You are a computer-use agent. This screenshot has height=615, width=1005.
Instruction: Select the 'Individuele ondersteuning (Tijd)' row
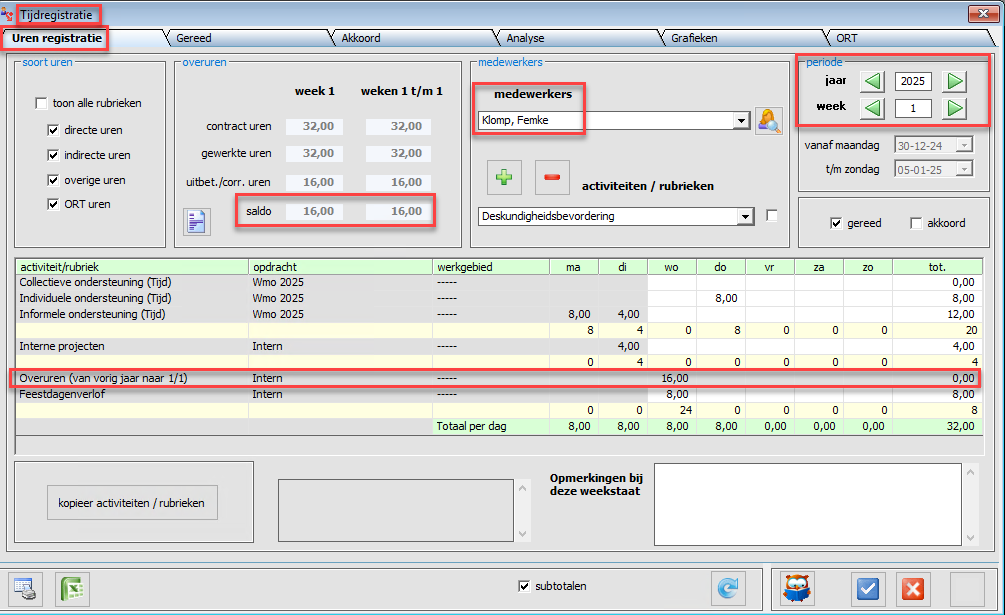(499, 299)
